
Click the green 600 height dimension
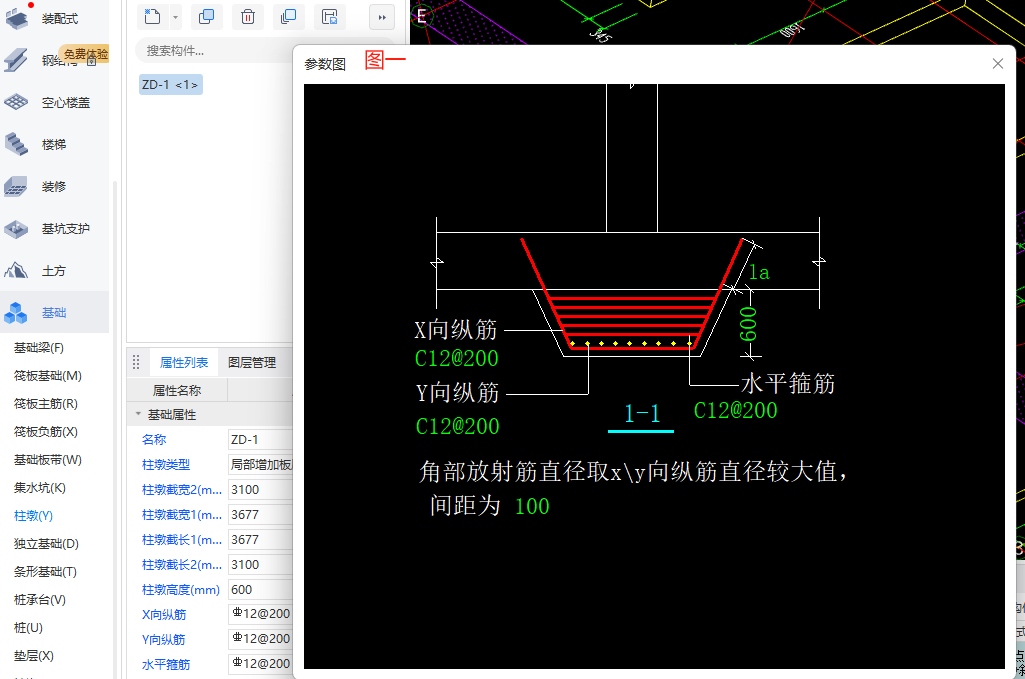[748, 324]
